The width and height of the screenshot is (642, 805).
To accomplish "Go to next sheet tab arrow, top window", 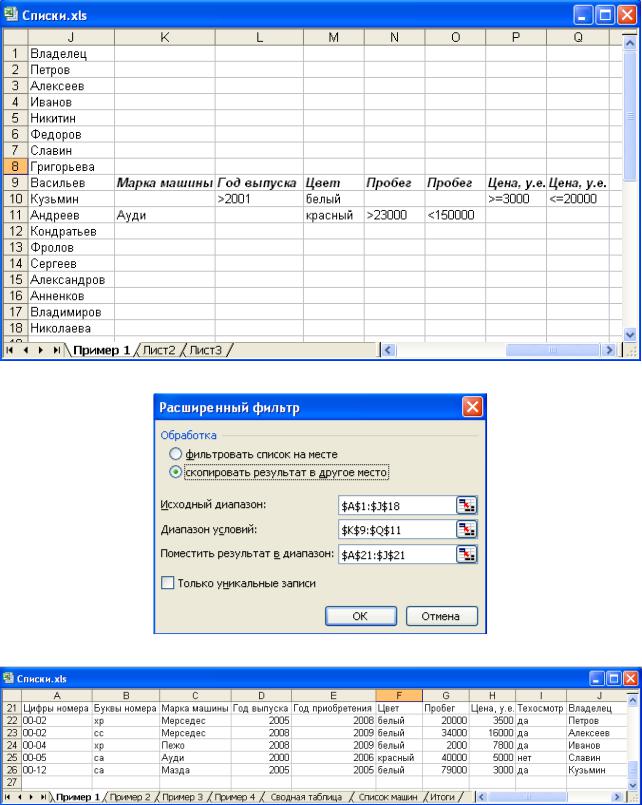I will (41, 350).
